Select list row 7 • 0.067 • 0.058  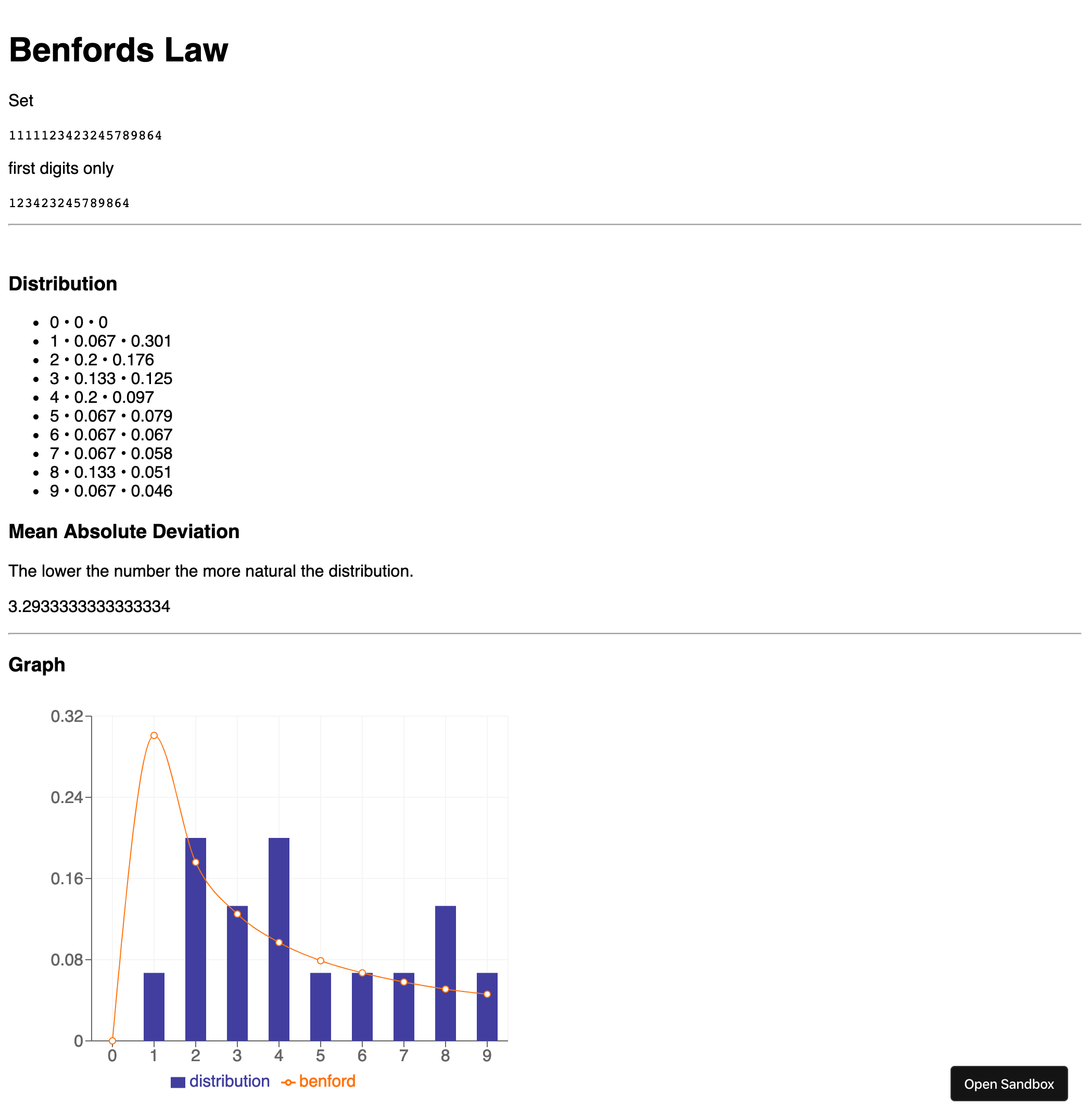point(111,453)
